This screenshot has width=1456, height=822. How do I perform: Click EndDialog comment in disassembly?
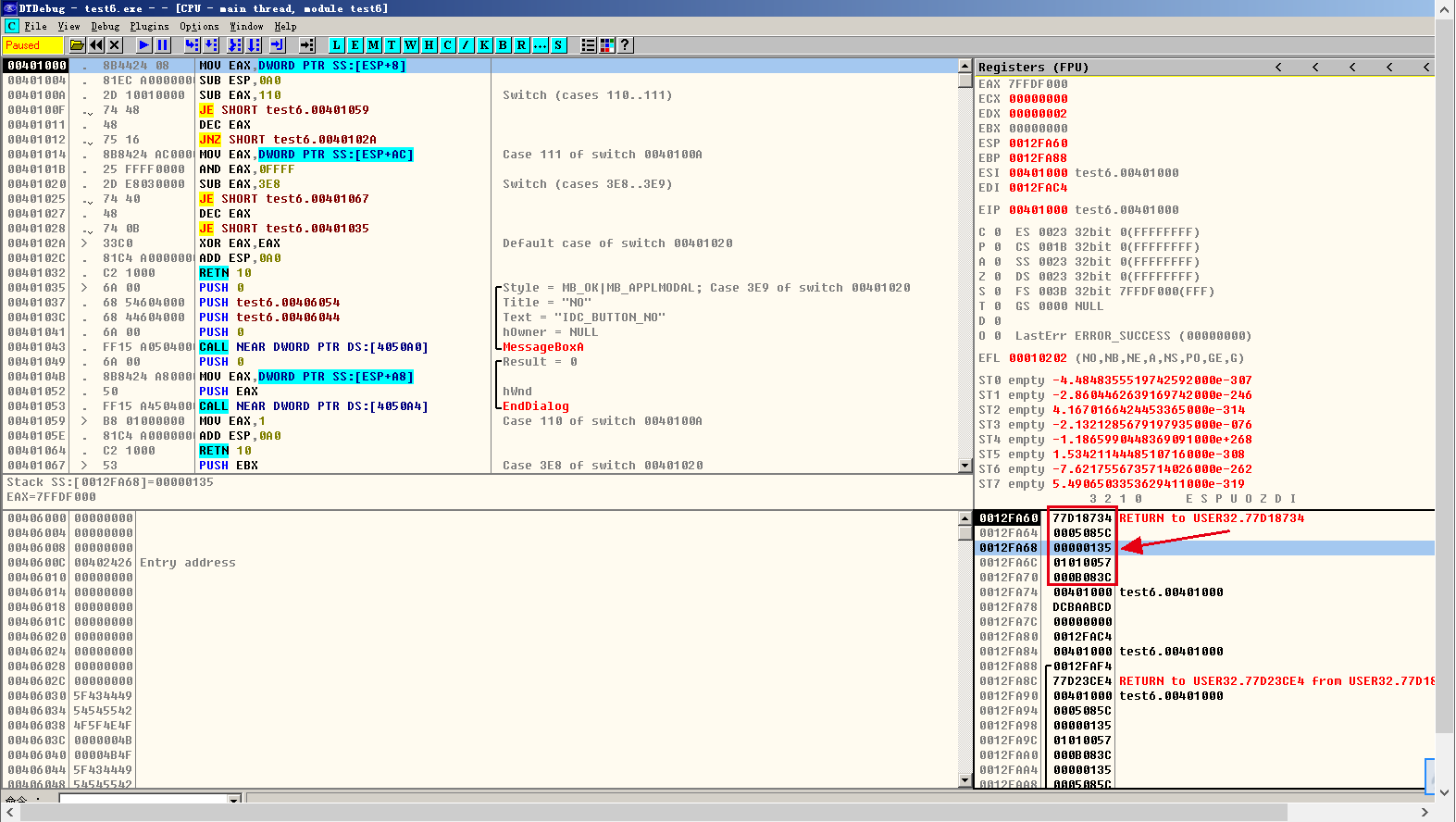pyautogui.click(x=536, y=406)
